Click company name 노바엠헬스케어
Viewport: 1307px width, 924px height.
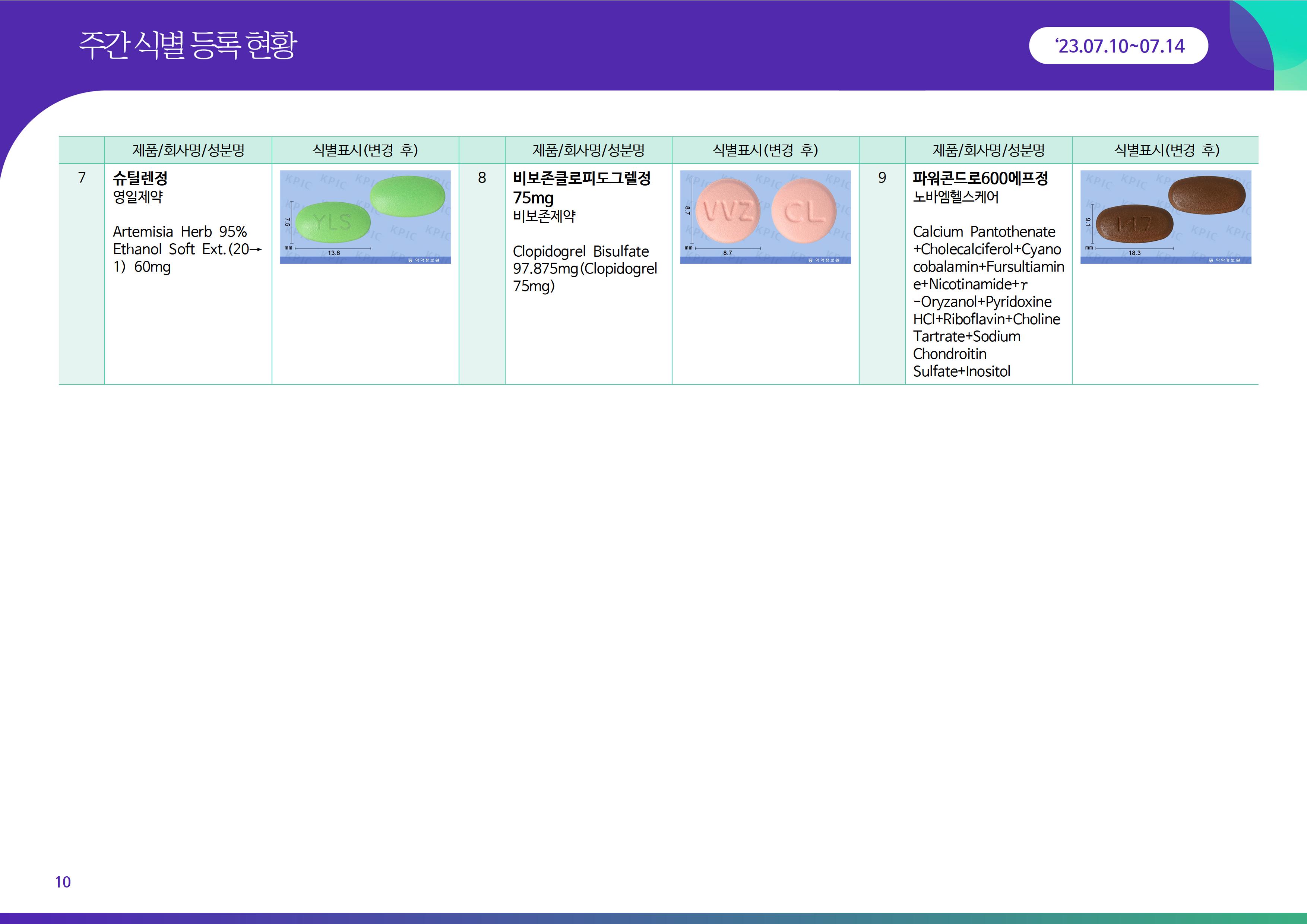point(956,197)
